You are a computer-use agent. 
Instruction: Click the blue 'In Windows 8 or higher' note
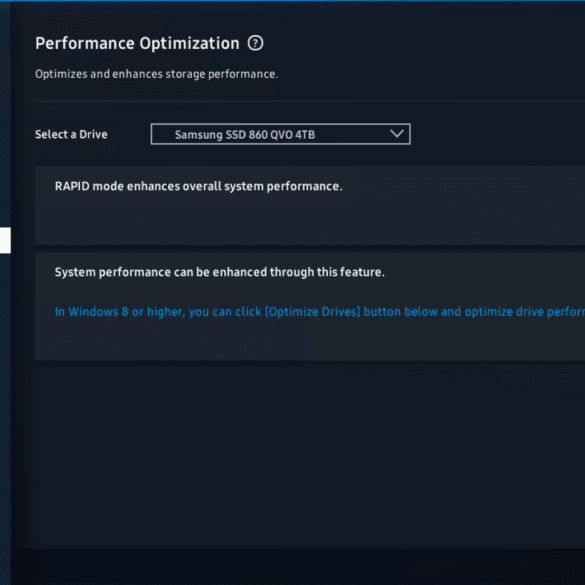(x=320, y=312)
